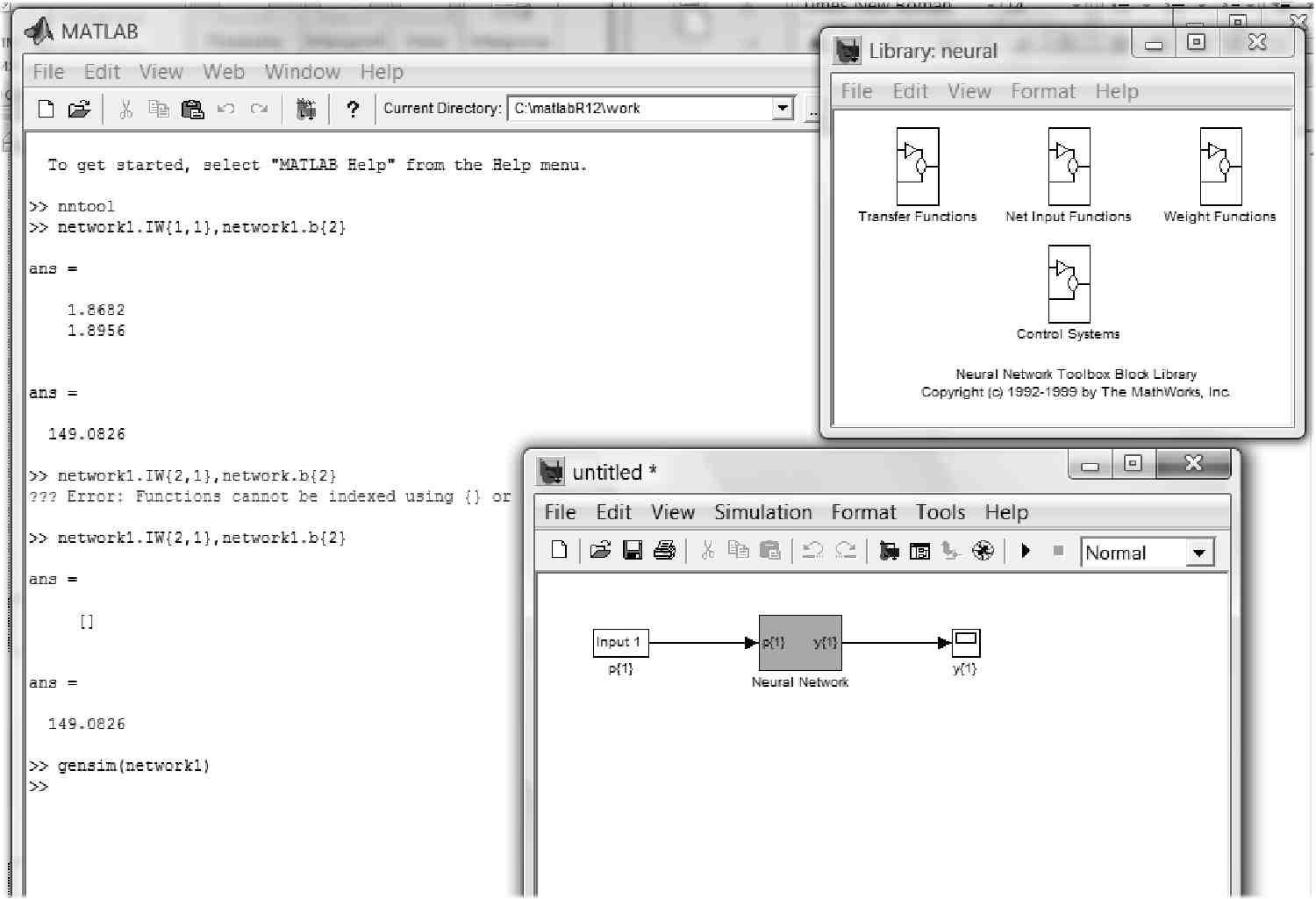Select the Weight Functions library block
The height and width of the screenshot is (899, 1316).
click(1220, 167)
